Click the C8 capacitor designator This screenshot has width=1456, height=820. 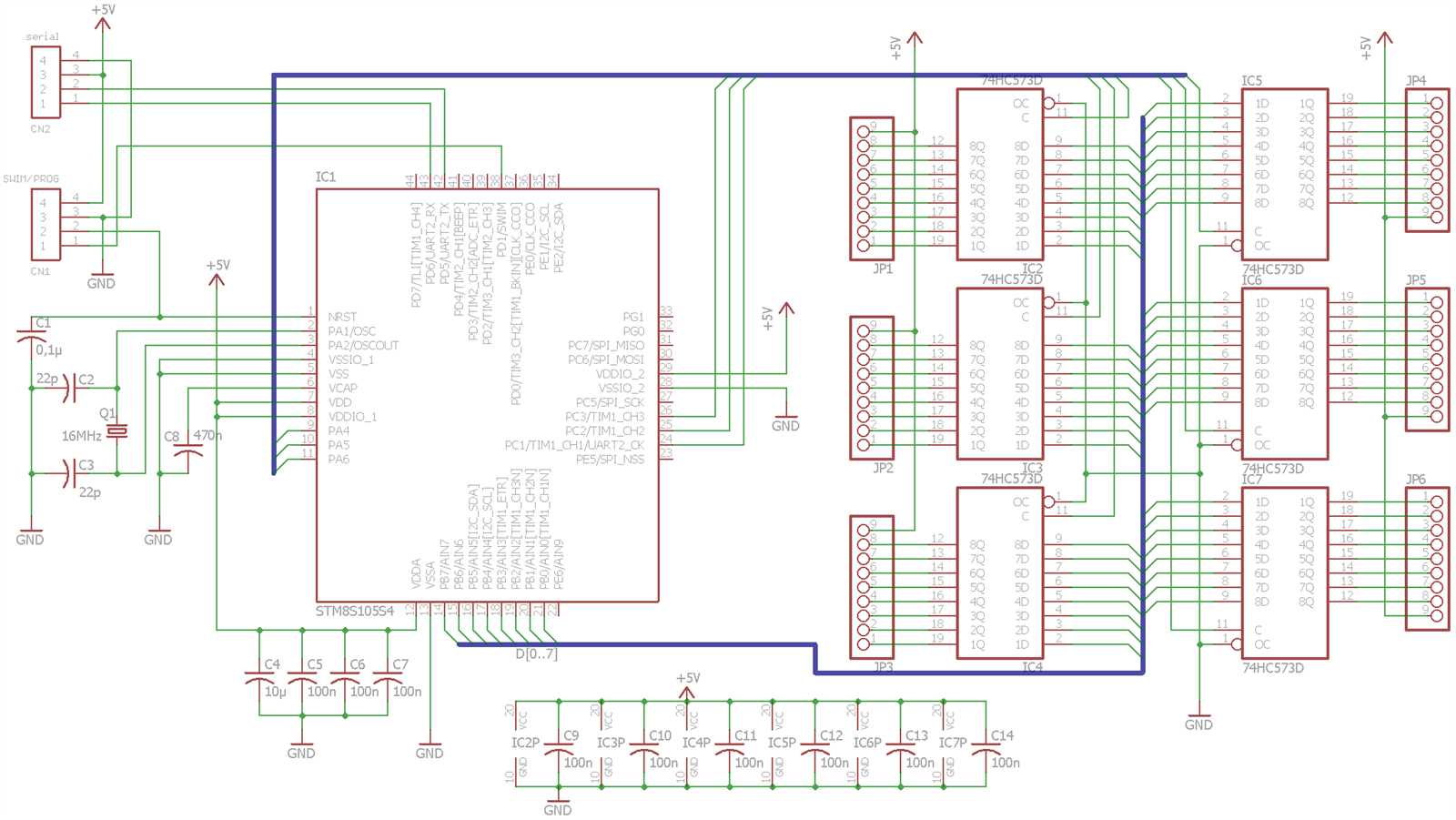click(x=172, y=437)
